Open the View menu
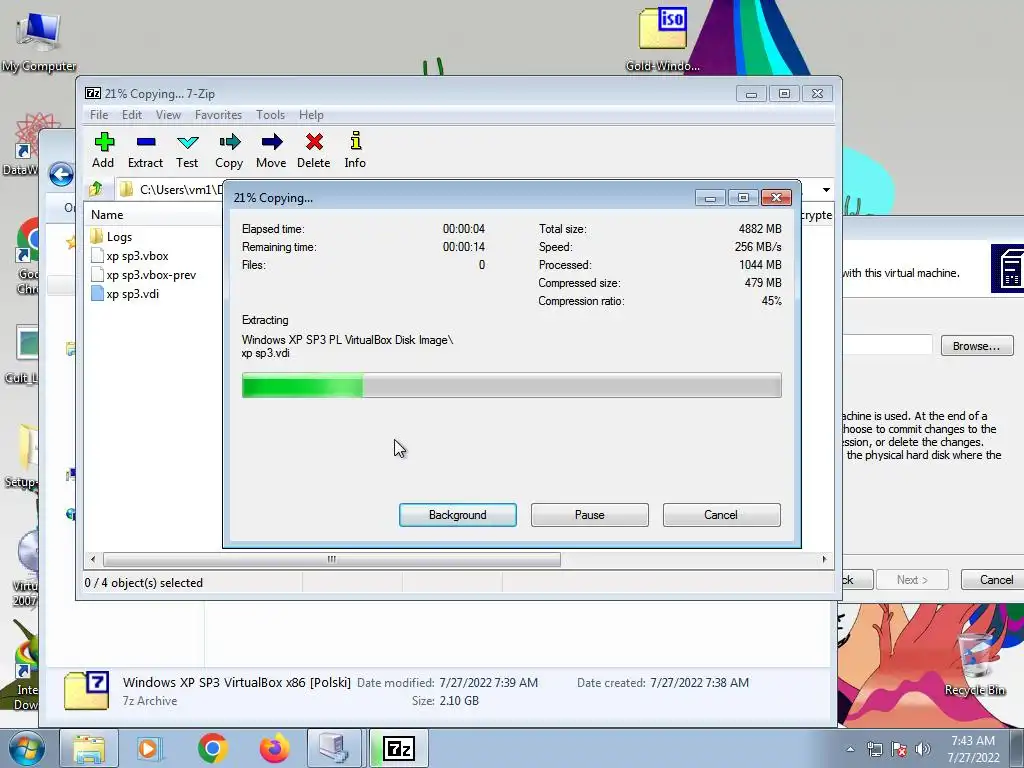This screenshot has width=1024, height=768. pos(168,115)
